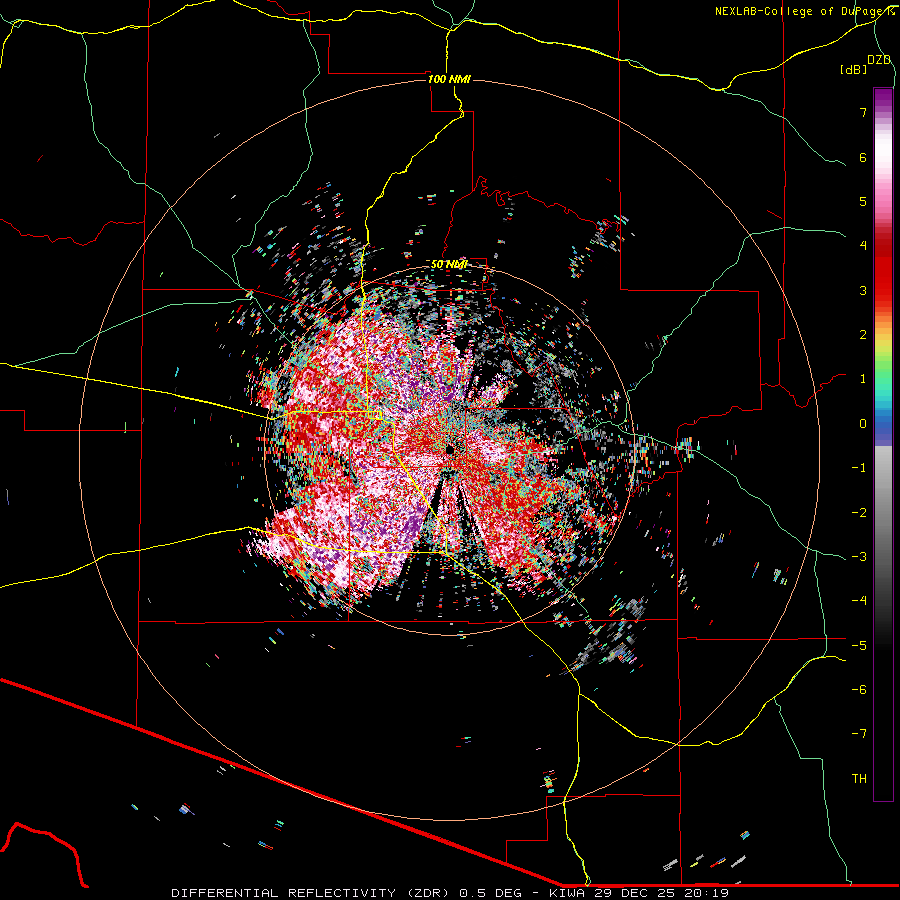Click the 4 dB tick label on legend
The height and width of the screenshot is (900, 900).
click(863, 246)
